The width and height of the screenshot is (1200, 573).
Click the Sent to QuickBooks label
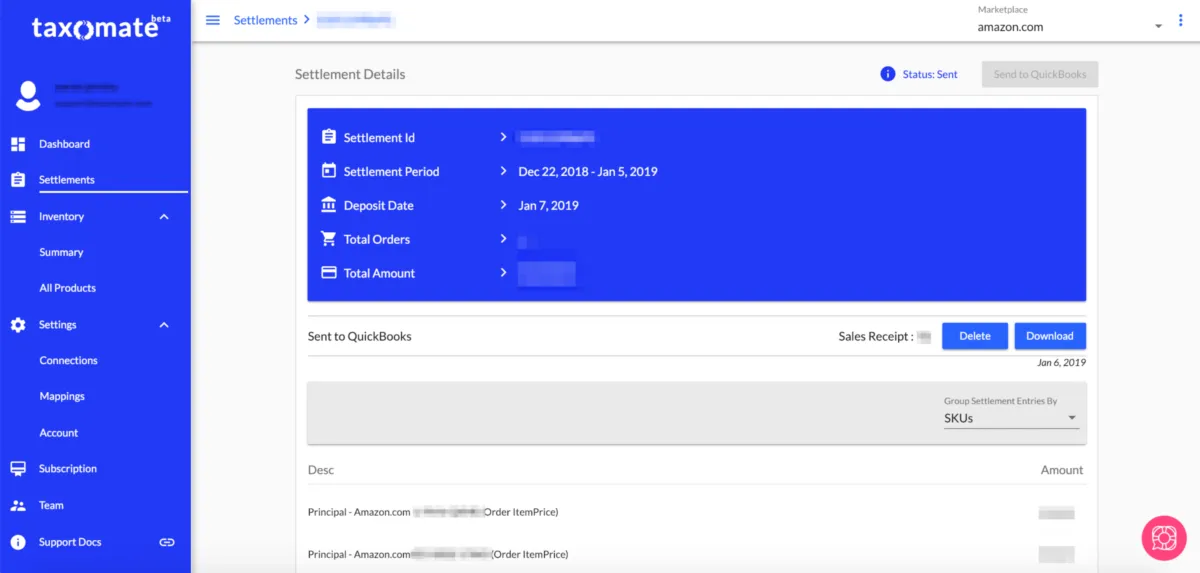tap(360, 336)
